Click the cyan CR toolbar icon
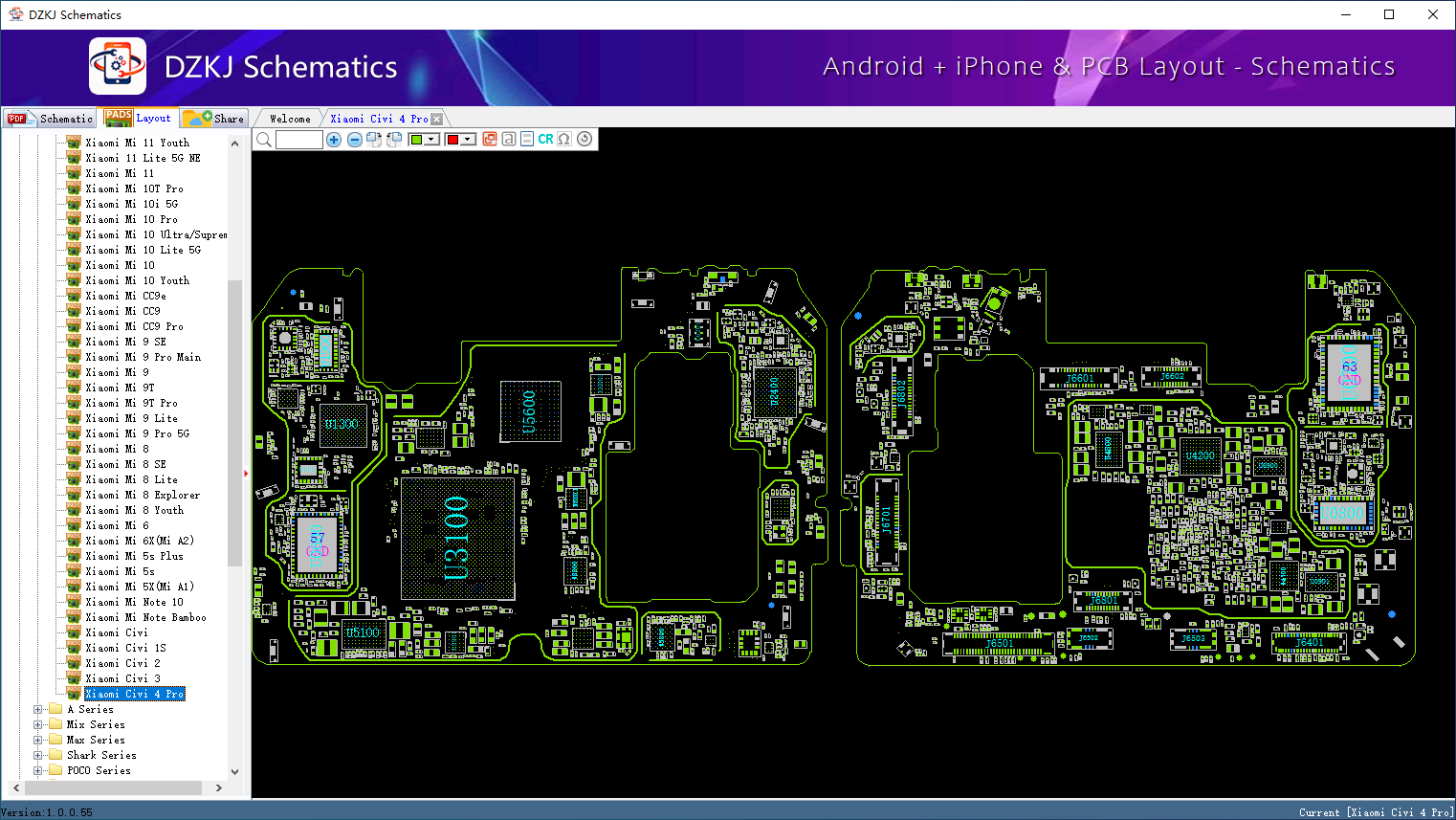 coord(546,140)
